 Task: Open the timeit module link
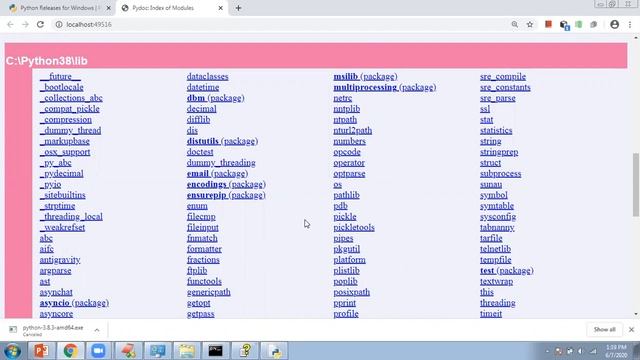pyautogui.click(x=491, y=314)
